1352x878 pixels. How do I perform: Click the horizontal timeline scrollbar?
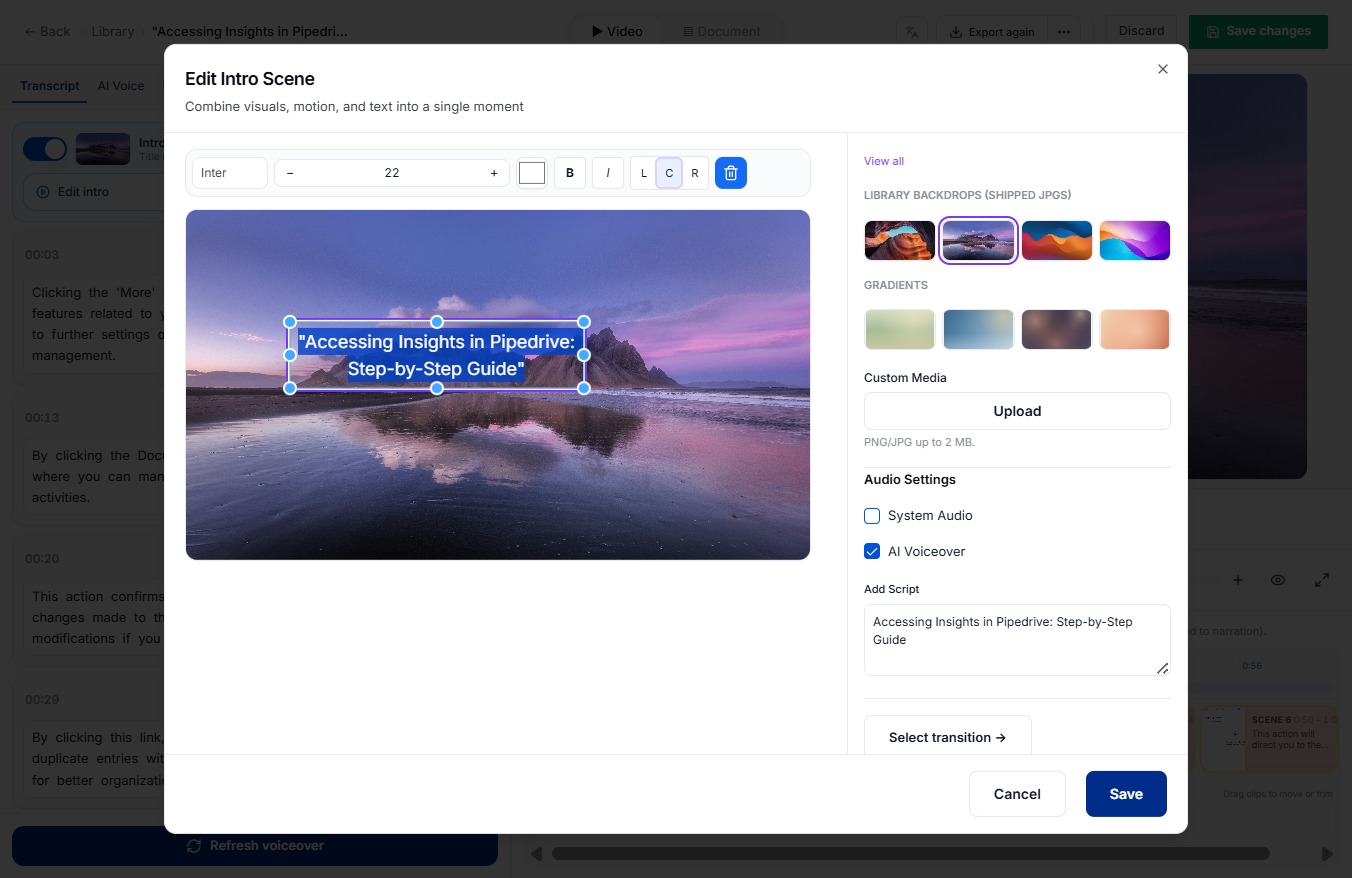910,854
